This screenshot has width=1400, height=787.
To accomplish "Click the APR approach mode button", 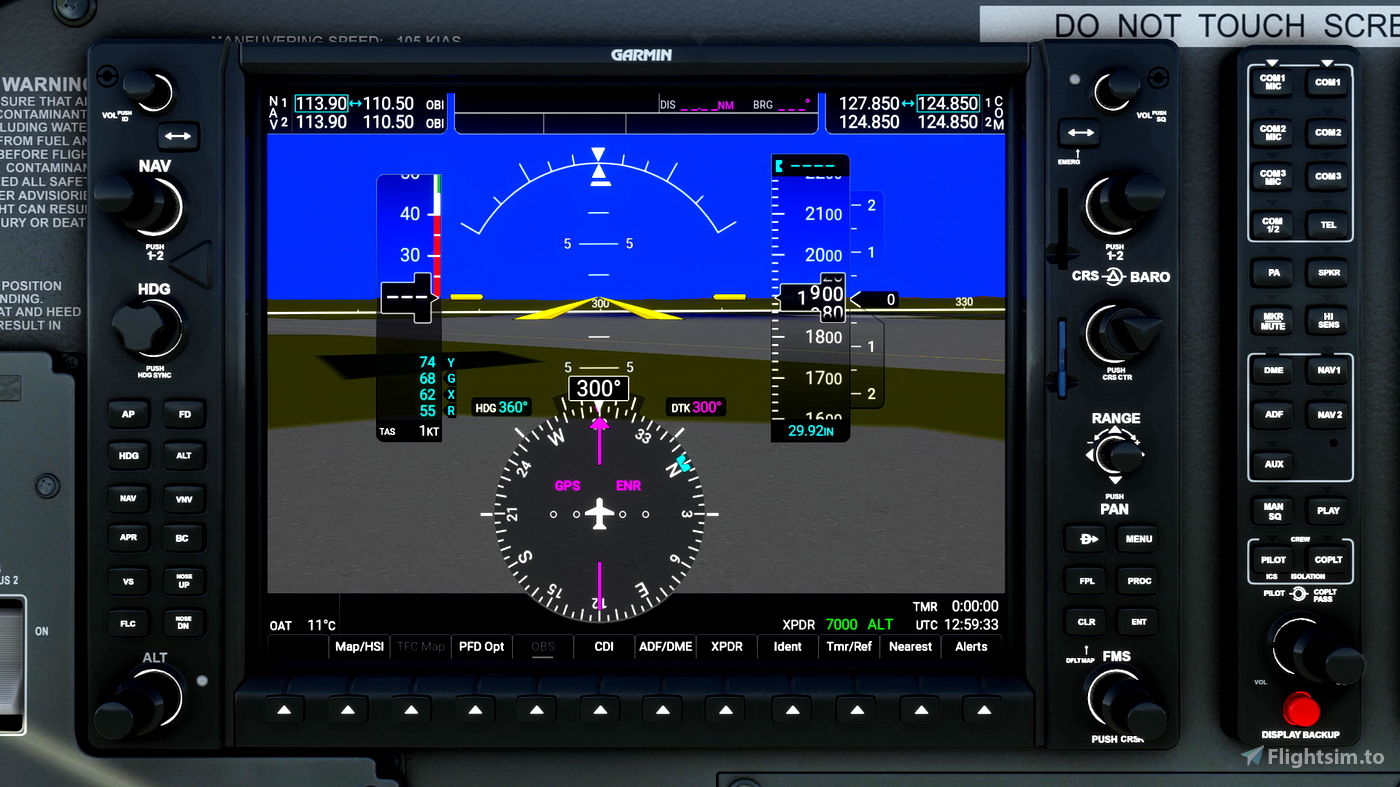I will 128,538.
